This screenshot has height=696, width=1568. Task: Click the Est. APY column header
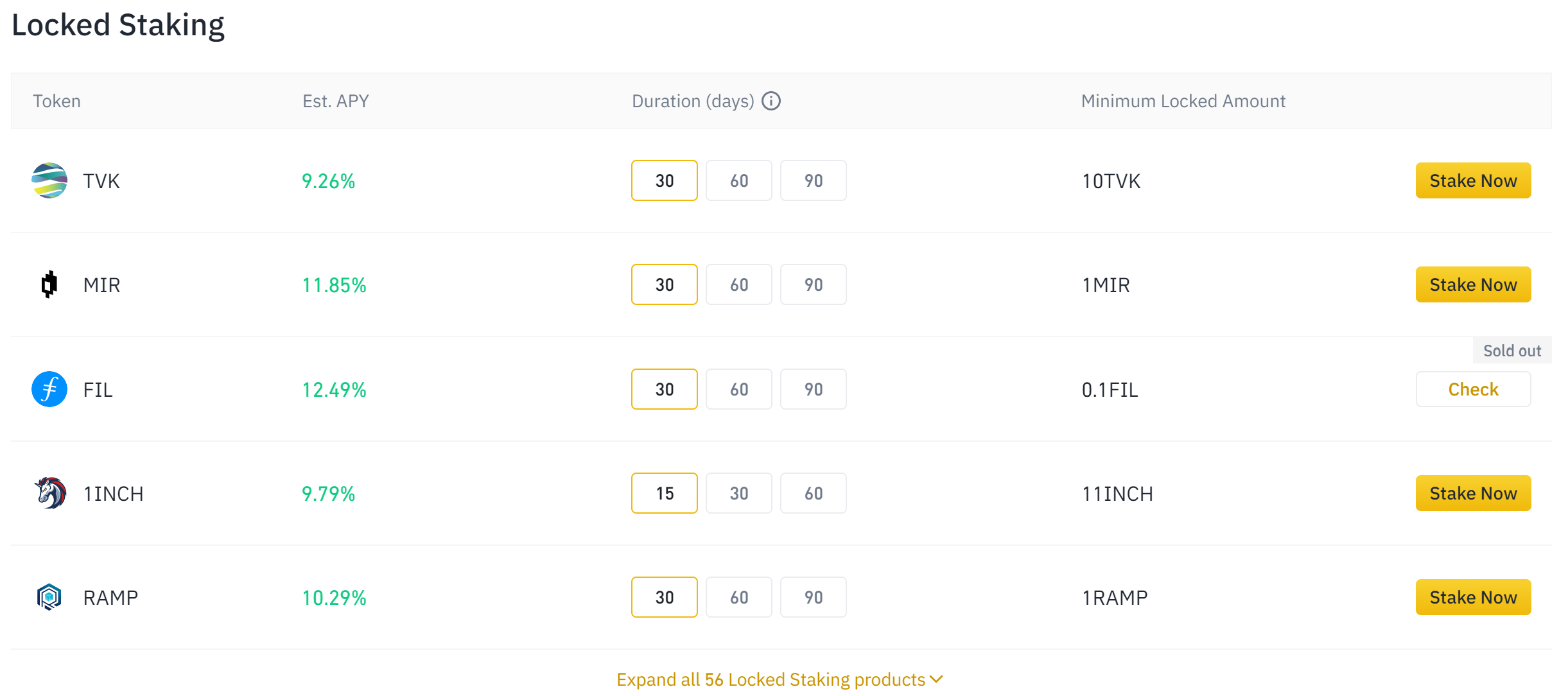336,101
